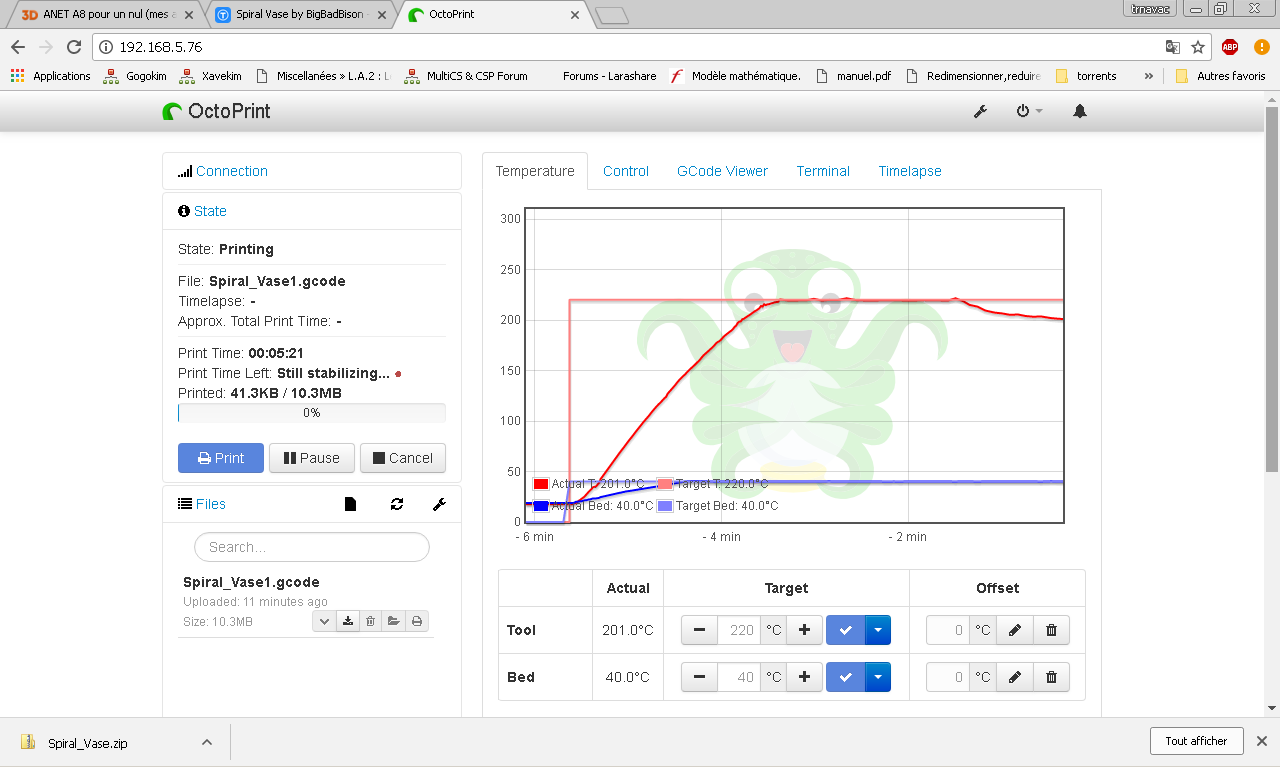Viewport: 1280px width, 768px height.
Task: Load Spiral_Vase1.gcode with folder icon
Action: [394, 621]
